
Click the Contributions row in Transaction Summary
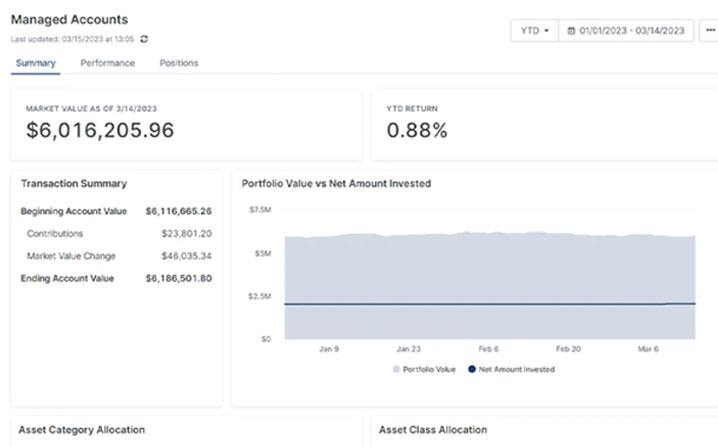(116, 233)
